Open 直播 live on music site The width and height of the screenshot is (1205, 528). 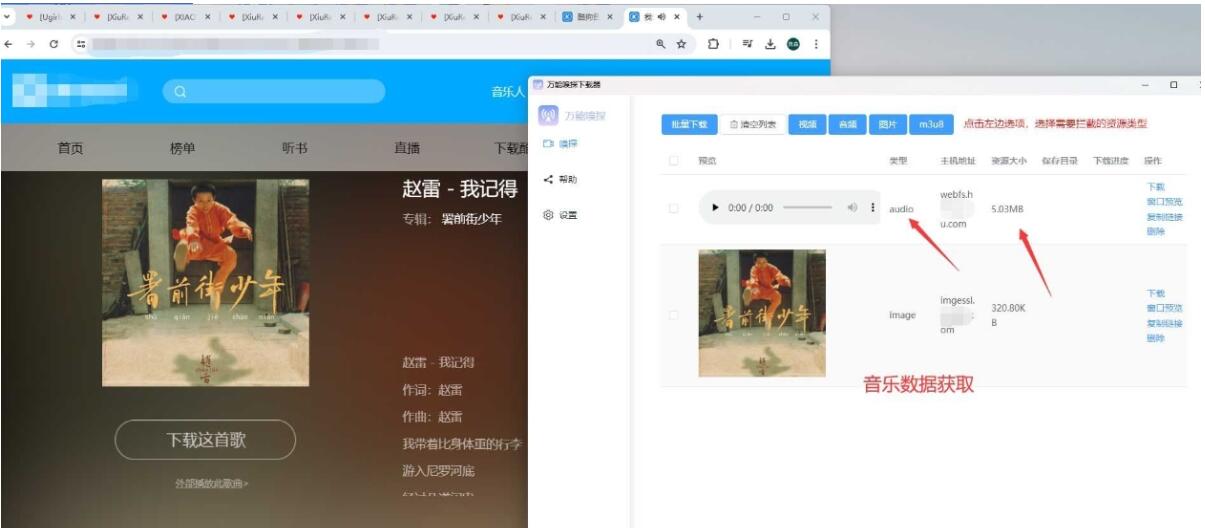[407, 148]
